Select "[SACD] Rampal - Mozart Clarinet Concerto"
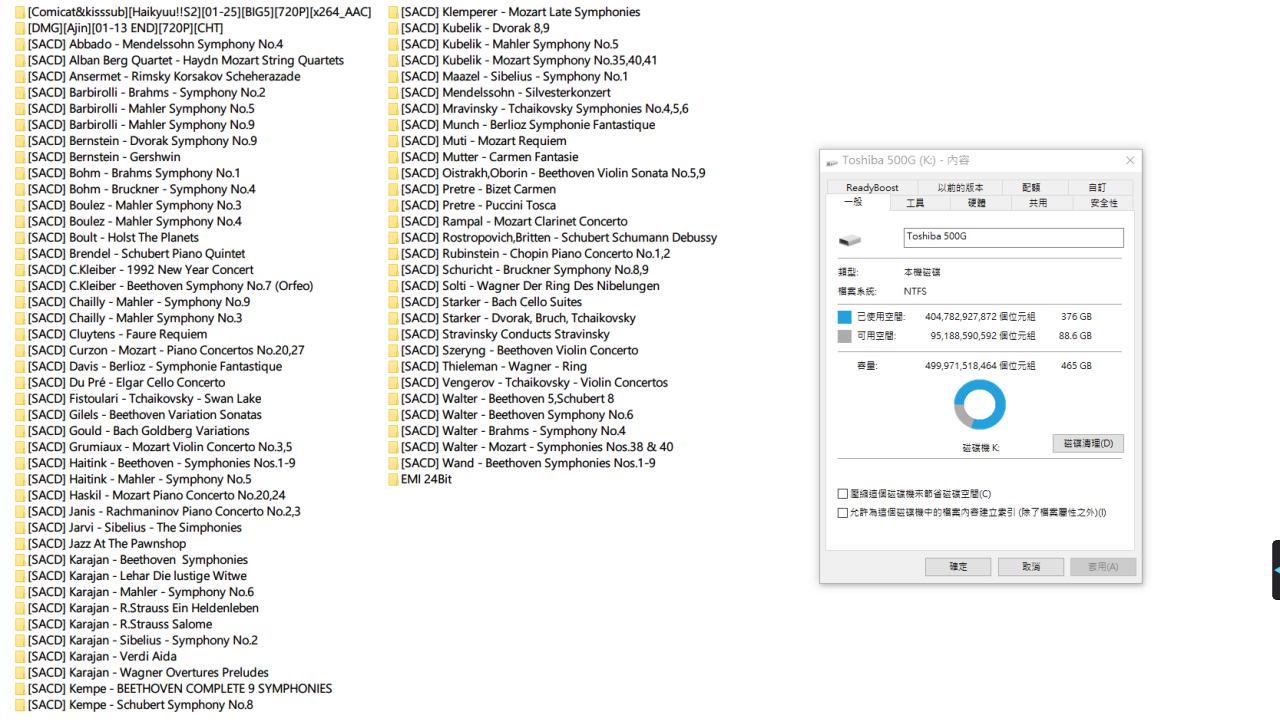This screenshot has height=725, width=1280. click(x=515, y=222)
